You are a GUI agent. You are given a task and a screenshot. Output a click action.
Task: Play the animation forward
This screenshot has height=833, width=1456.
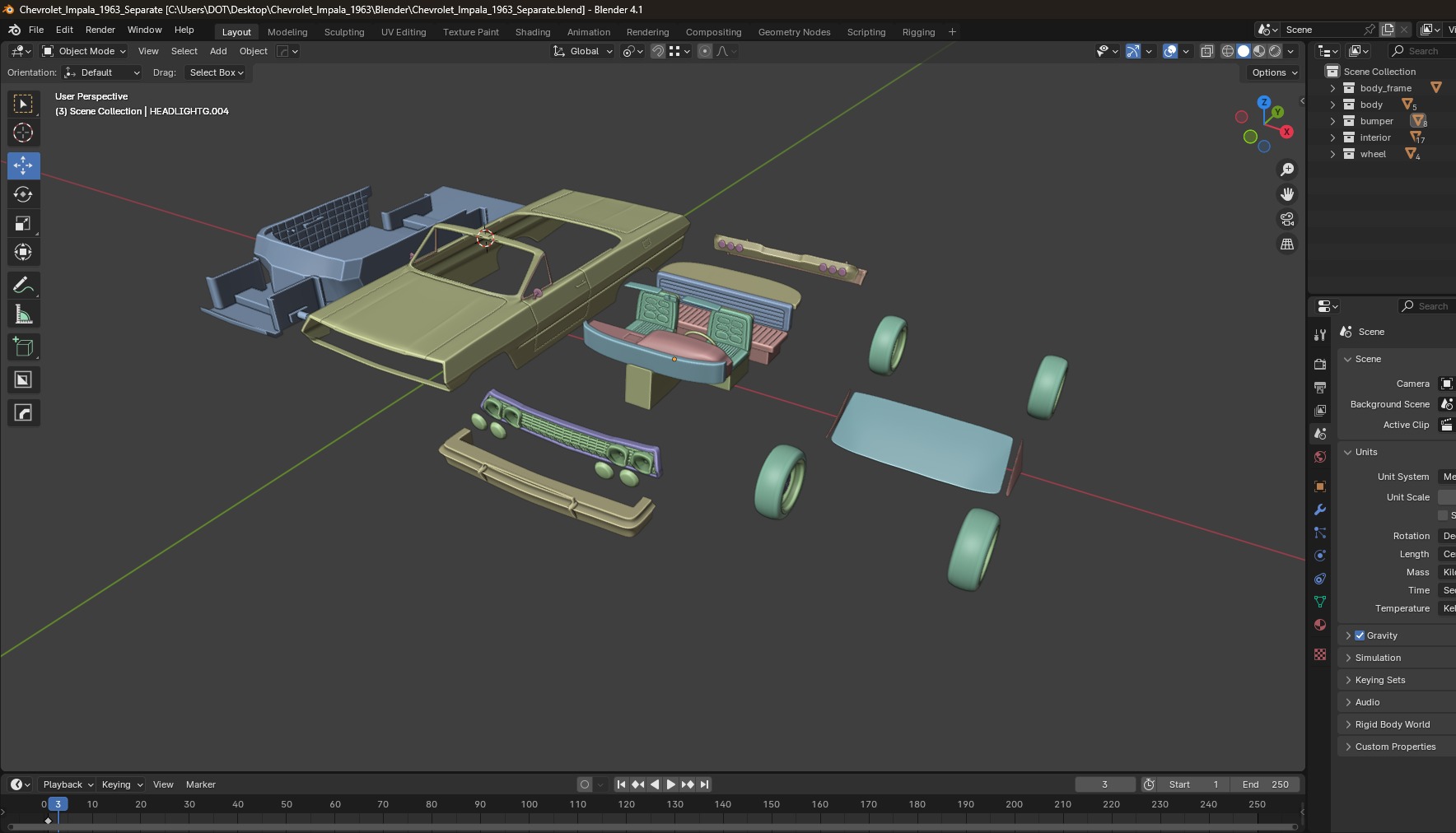point(671,784)
